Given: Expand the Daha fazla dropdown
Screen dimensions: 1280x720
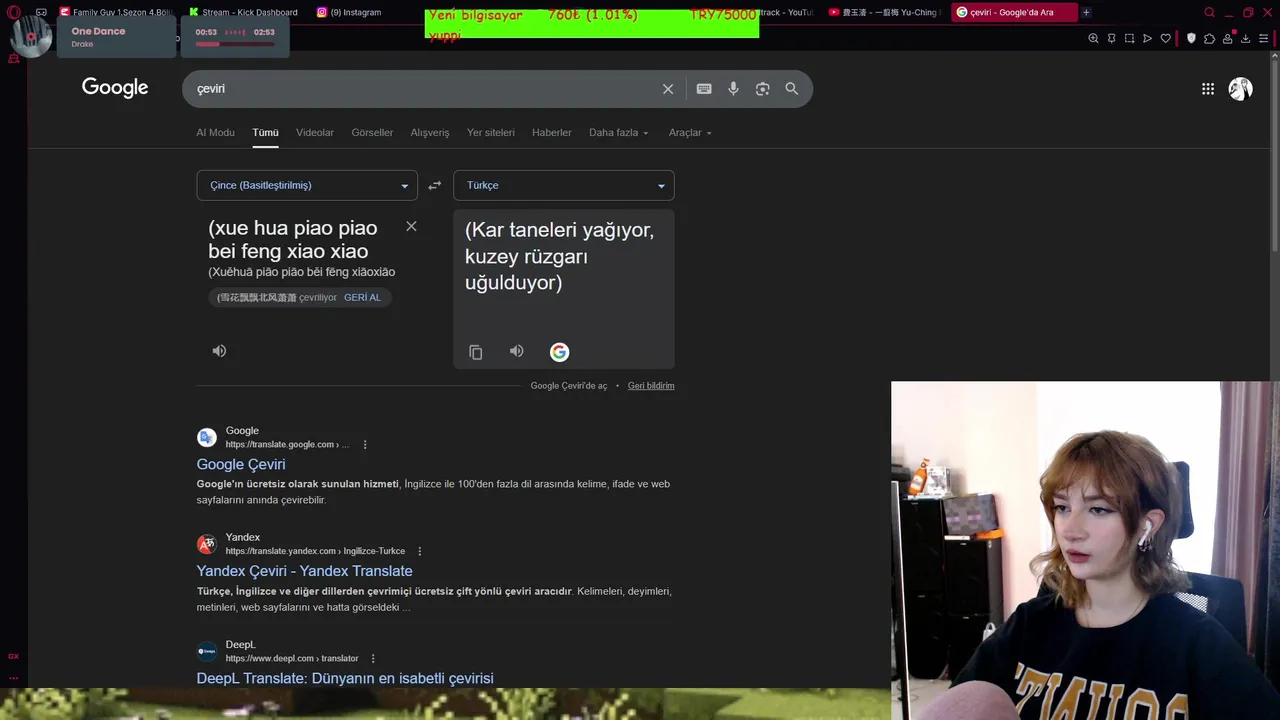Looking at the screenshot, I should 618,132.
